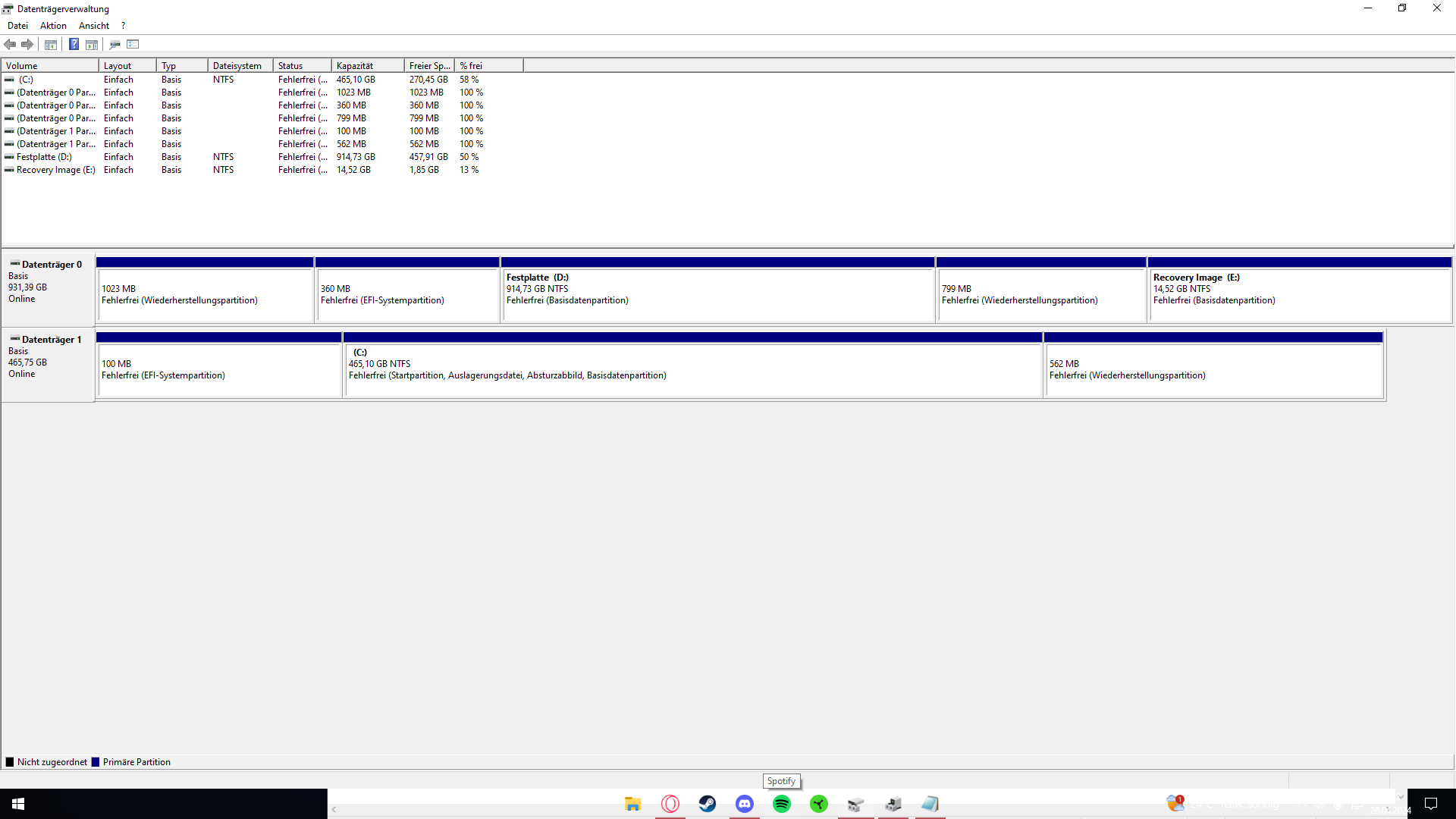Select the (C:) partition block on Datenträger 1
Image resolution: width=1456 pixels, height=819 pixels.
[693, 370]
